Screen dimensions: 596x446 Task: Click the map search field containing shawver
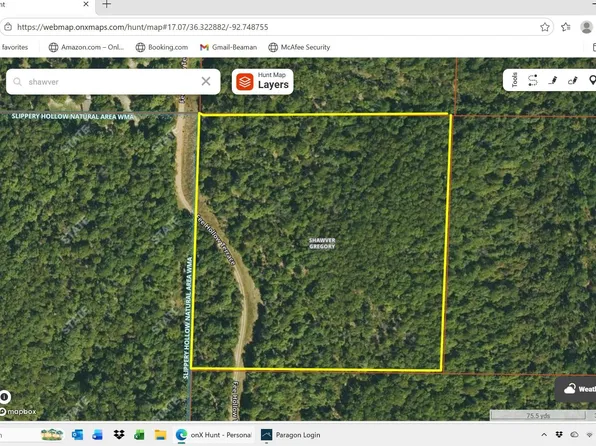[x=113, y=82]
